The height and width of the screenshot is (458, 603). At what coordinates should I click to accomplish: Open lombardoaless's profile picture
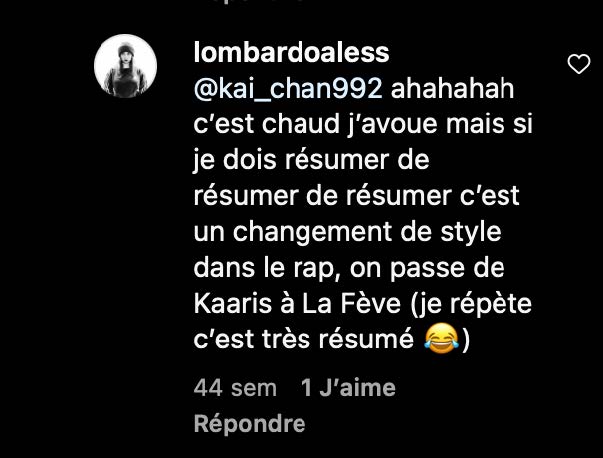(125, 66)
